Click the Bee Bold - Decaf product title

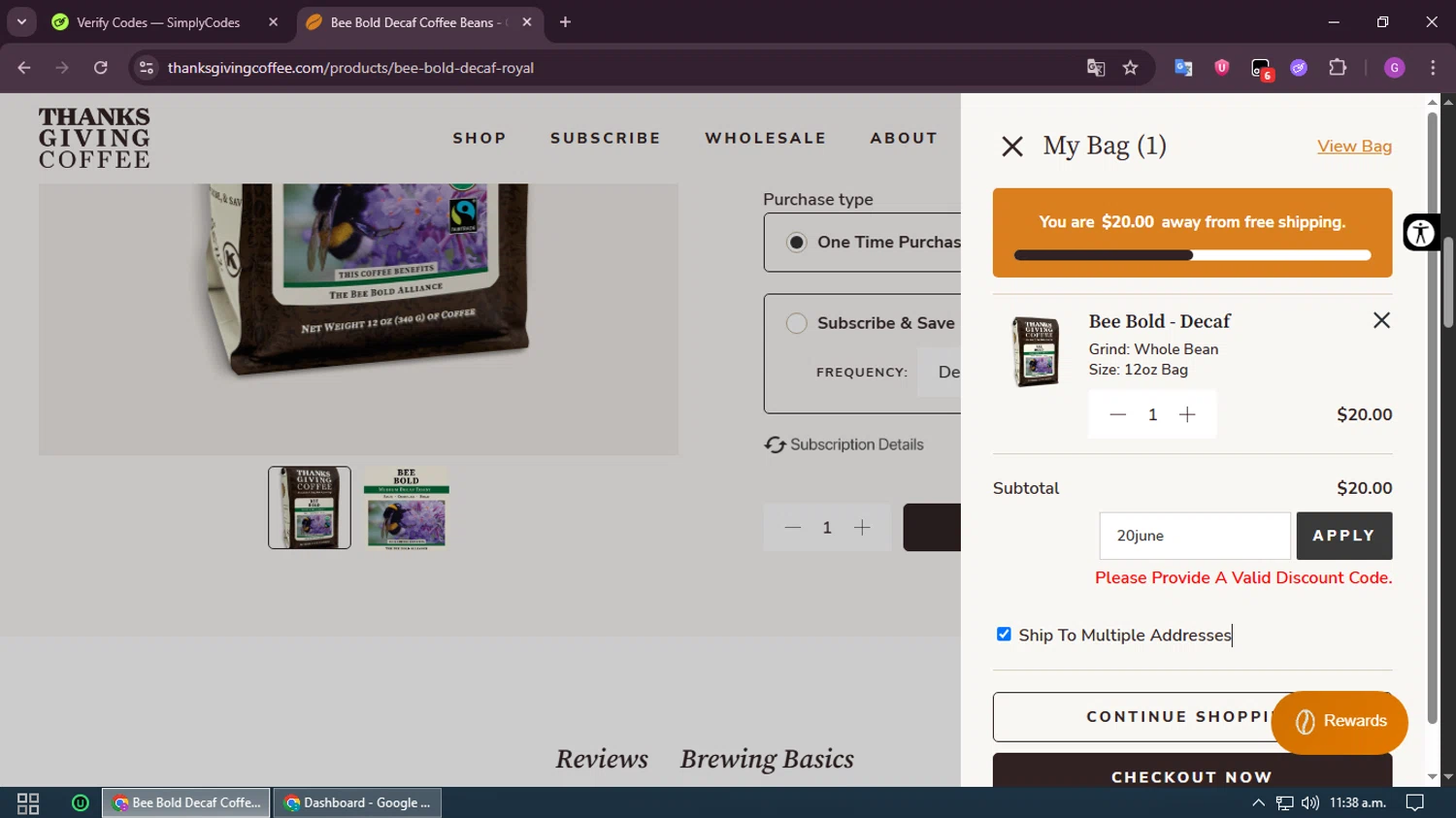coord(1159,321)
